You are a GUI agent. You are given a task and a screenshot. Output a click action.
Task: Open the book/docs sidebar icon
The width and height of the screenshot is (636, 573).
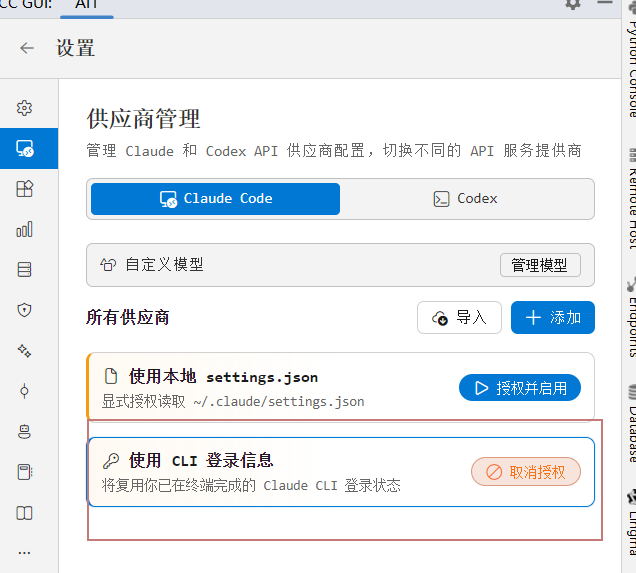pyautogui.click(x=24, y=513)
